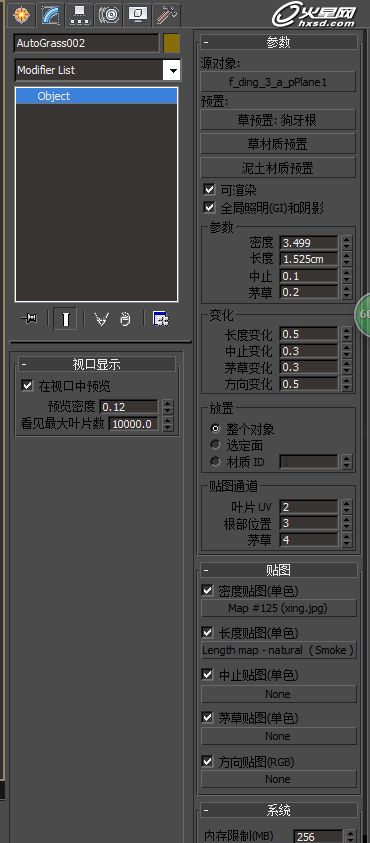370x843 pixels.
Task: Click the Pin Stack icon
Action: (29, 319)
